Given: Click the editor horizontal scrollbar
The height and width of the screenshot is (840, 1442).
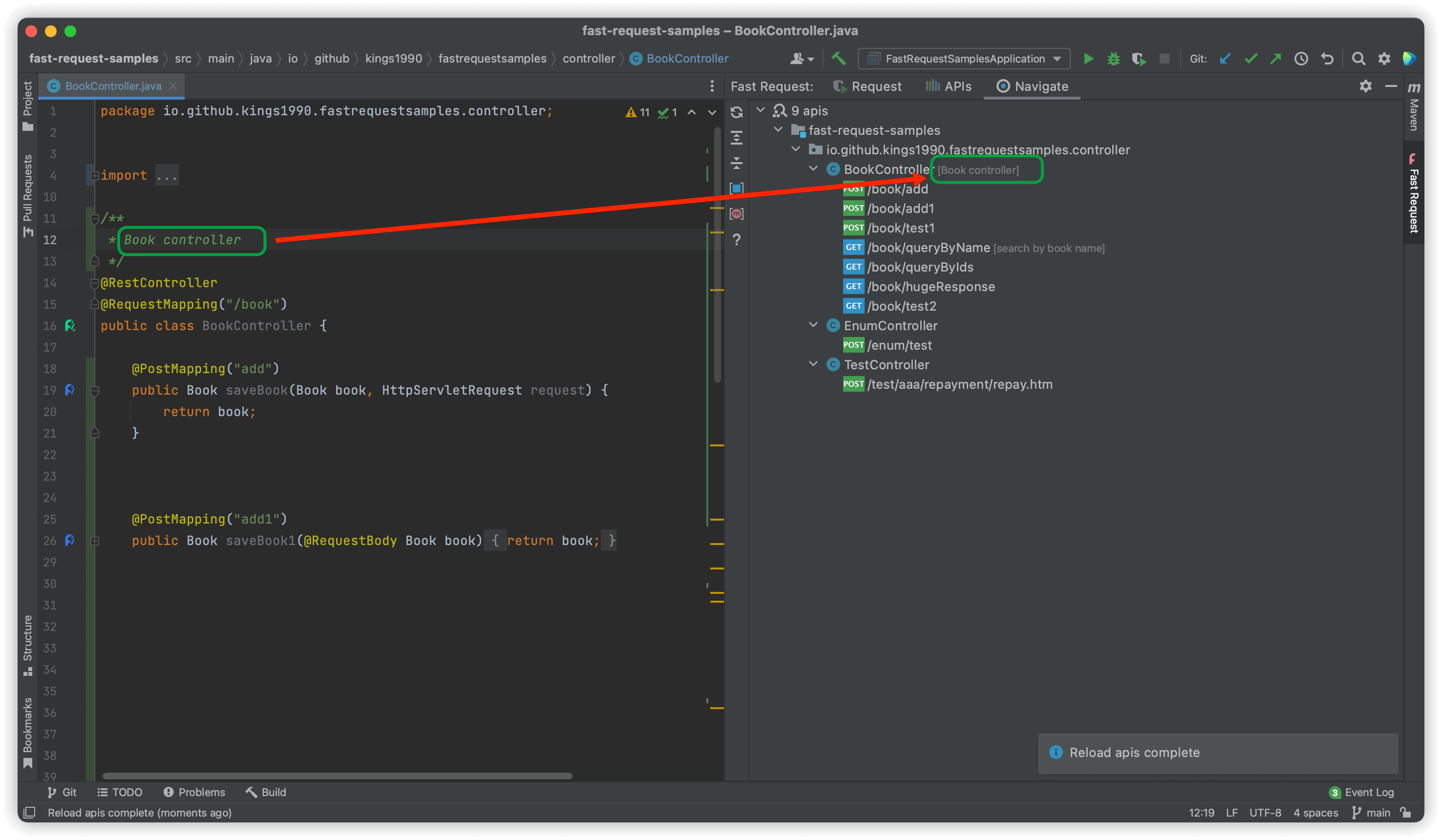Looking at the screenshot, I should (x=337, y=776).
